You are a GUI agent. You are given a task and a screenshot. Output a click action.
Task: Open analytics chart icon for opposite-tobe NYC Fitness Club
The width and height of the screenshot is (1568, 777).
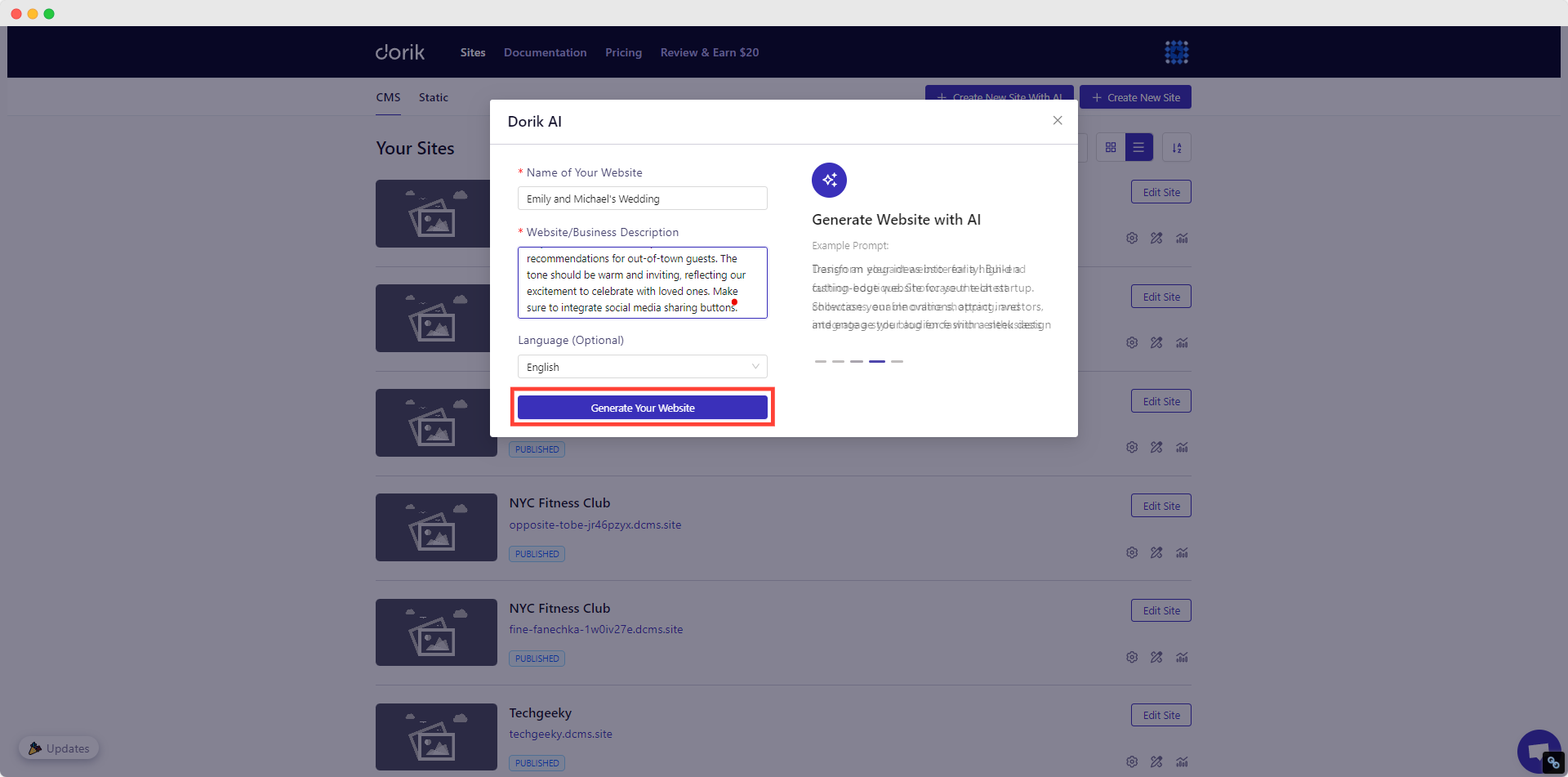1182,552
